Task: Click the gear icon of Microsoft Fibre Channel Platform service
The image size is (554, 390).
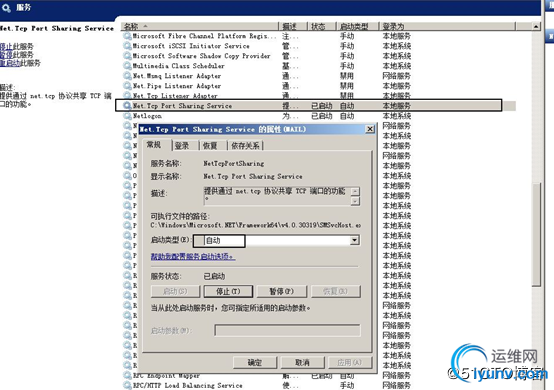Action: (127, 36)
